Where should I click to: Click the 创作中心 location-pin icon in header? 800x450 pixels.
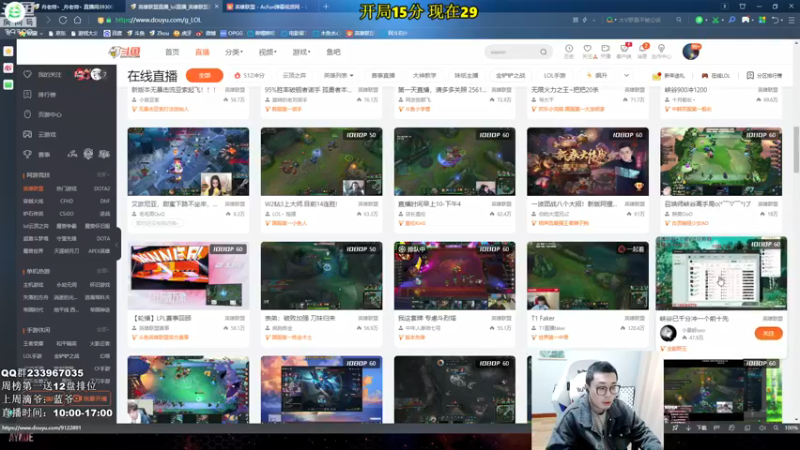(661, 48)
